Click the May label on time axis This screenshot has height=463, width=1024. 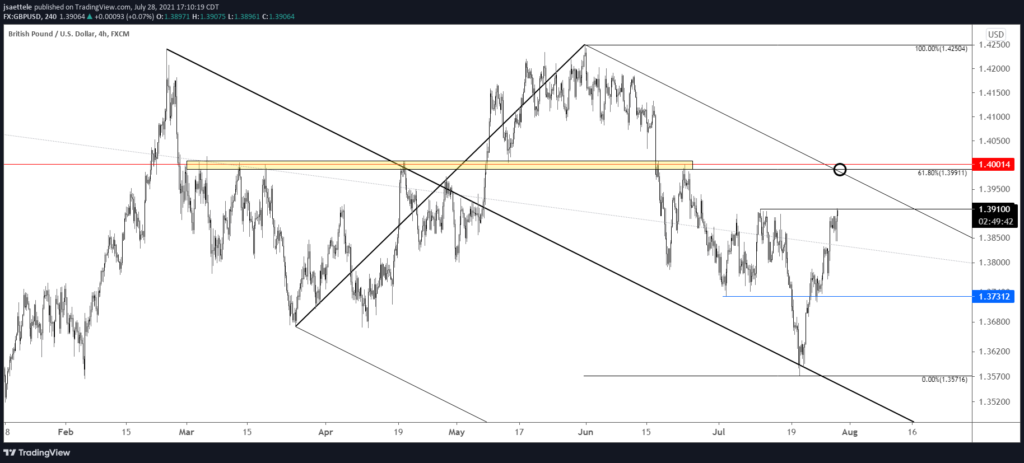[457, 432]
